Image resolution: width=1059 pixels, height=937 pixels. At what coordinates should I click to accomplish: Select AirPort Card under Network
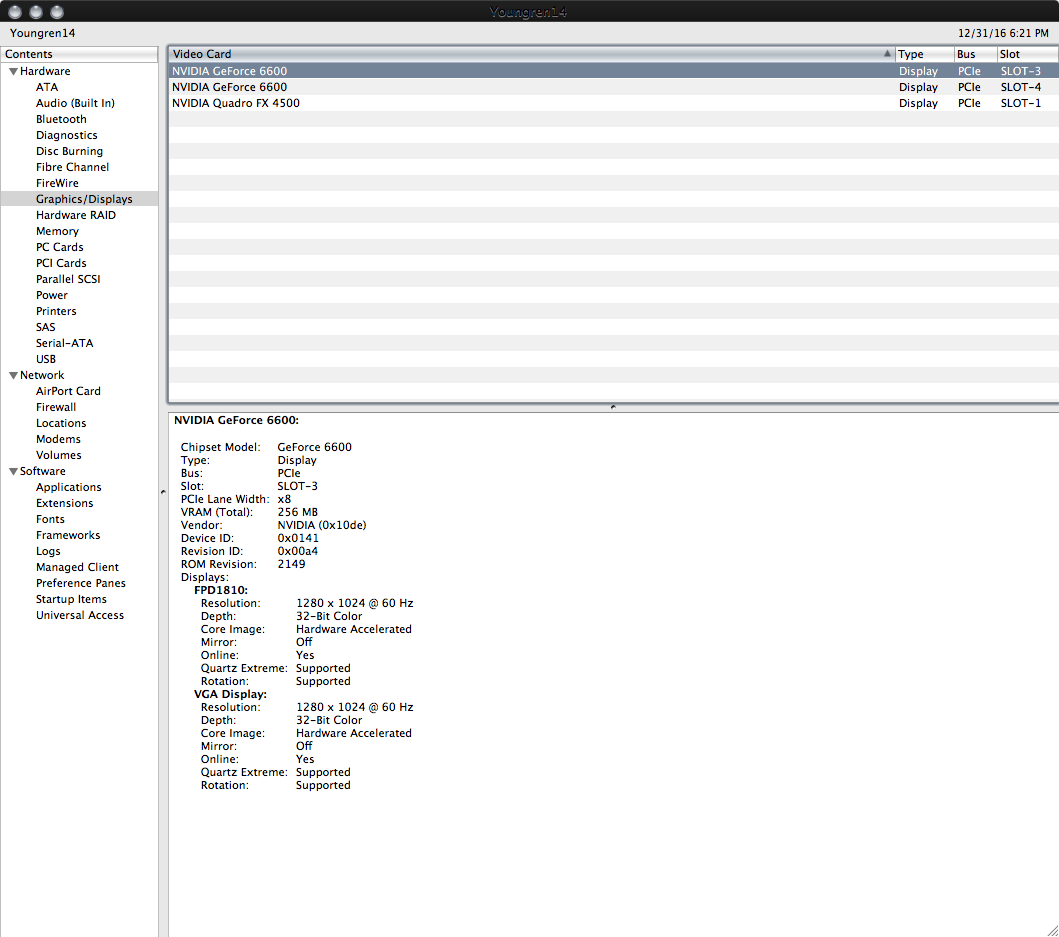[x=68, y=391]
